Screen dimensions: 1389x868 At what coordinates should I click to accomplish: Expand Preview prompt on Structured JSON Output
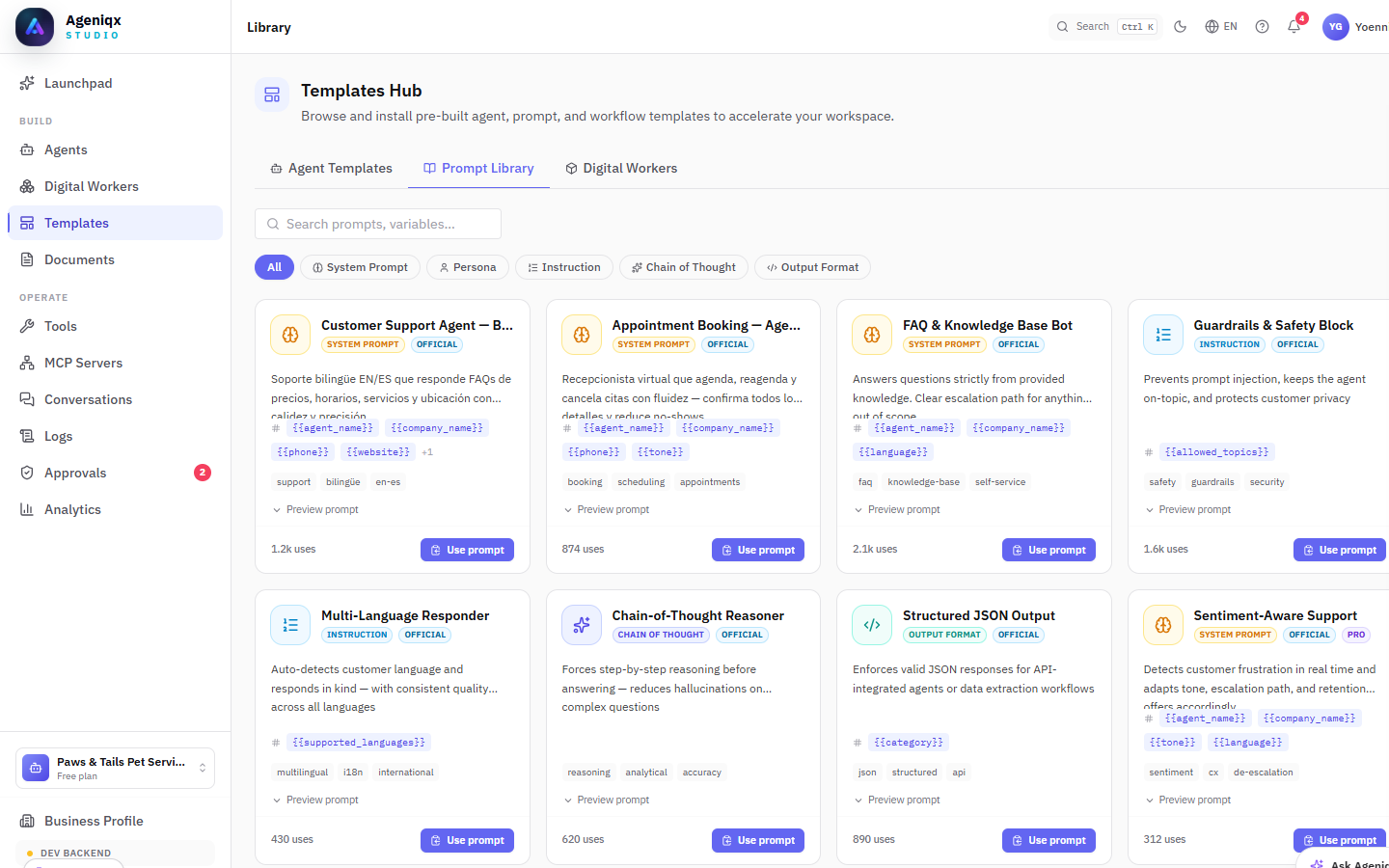[897, 800]
